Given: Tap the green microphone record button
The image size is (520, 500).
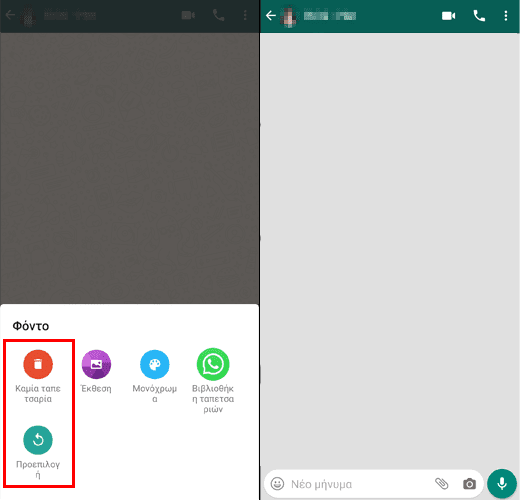Looking at the screenshot, I should pos(502,484).
